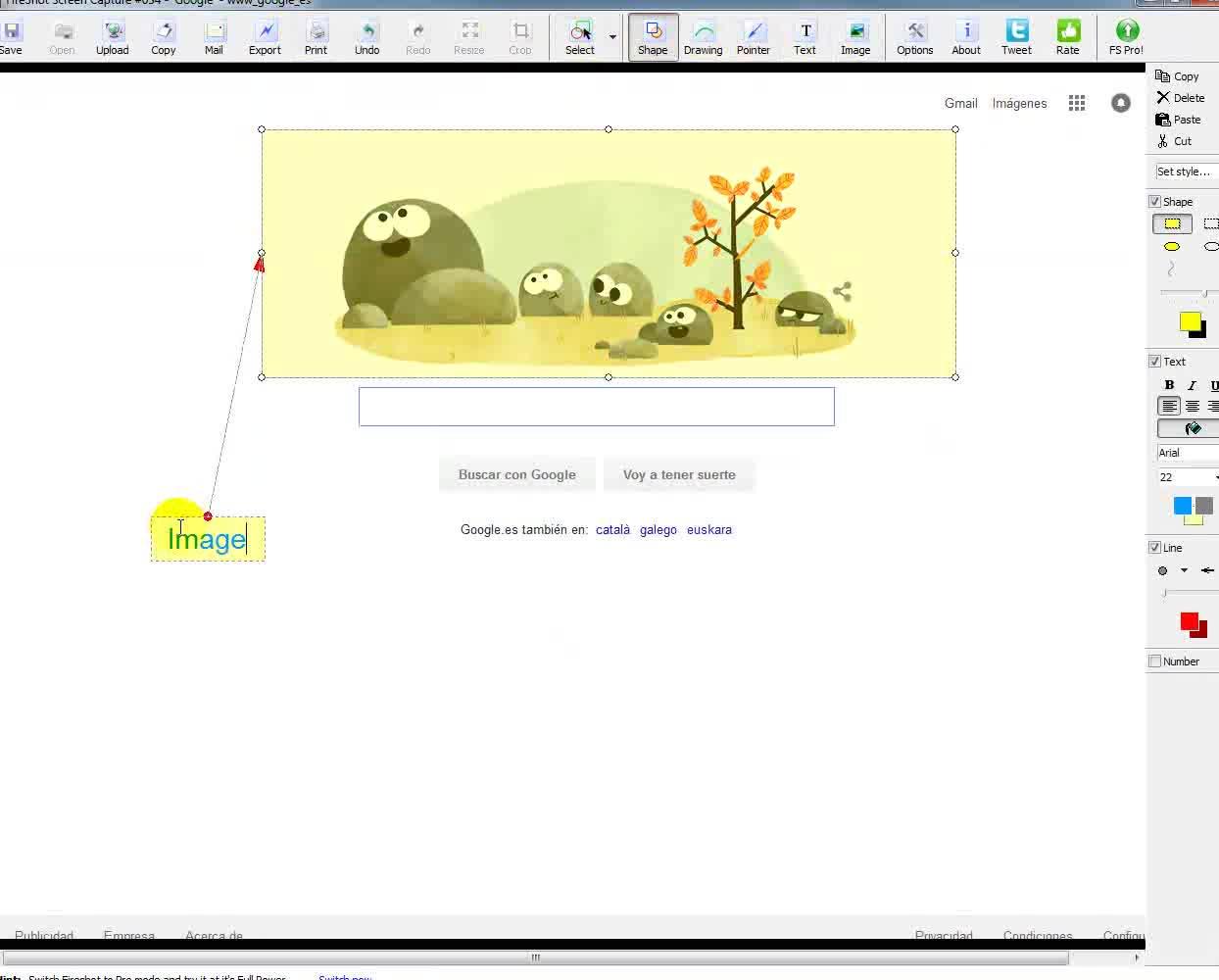The height and width of the screenshot is (980, 1219).
Task: Click inside the Google search box
Action: (x=597, y=407)
